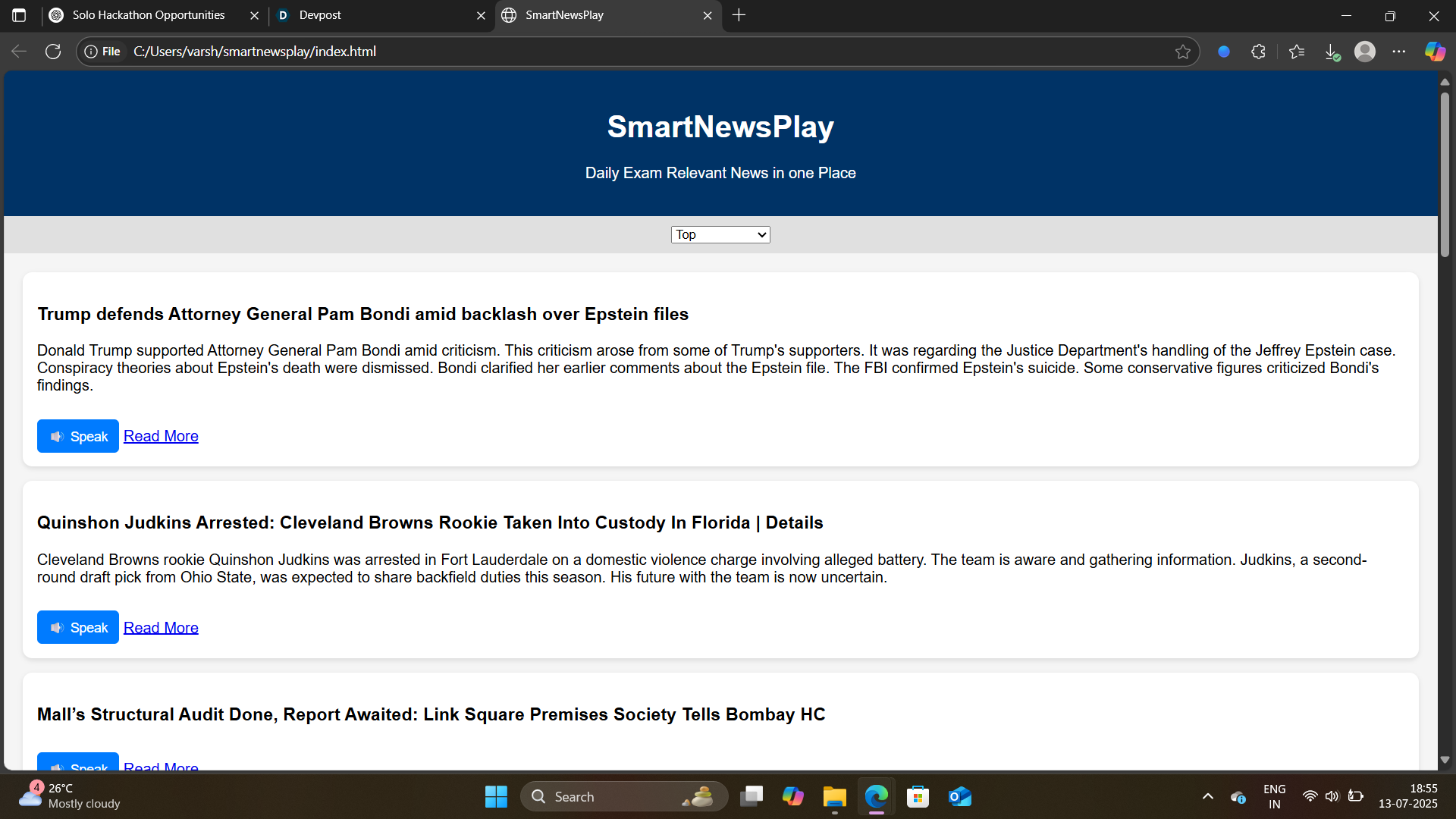Refresh the current browser page
This screenshot has height=819, width=1456.
(53, 52)
